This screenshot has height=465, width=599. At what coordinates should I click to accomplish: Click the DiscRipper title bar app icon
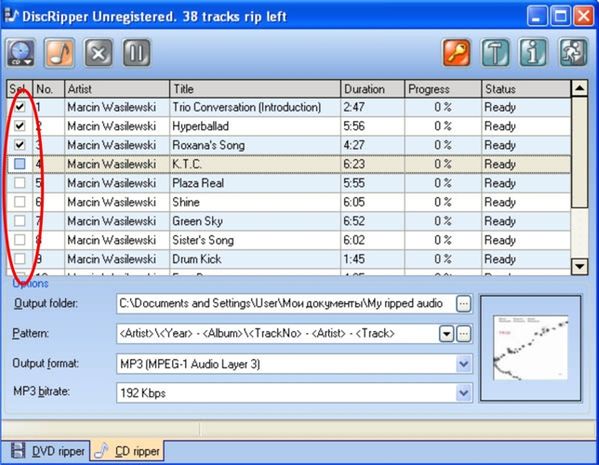[x=11, y=15]
